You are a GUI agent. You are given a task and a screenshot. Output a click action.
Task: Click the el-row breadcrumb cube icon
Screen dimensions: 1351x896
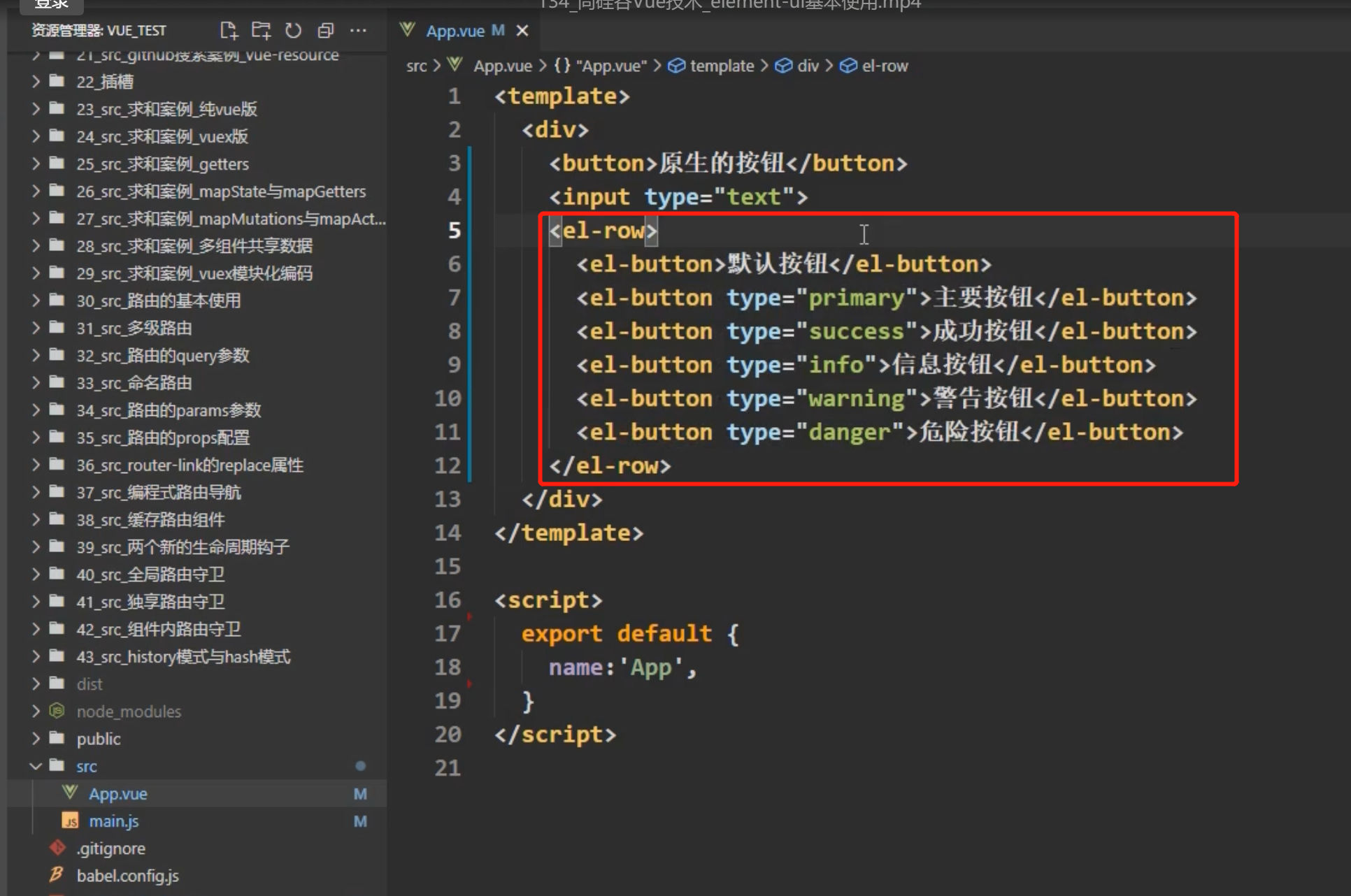[848, 66]
